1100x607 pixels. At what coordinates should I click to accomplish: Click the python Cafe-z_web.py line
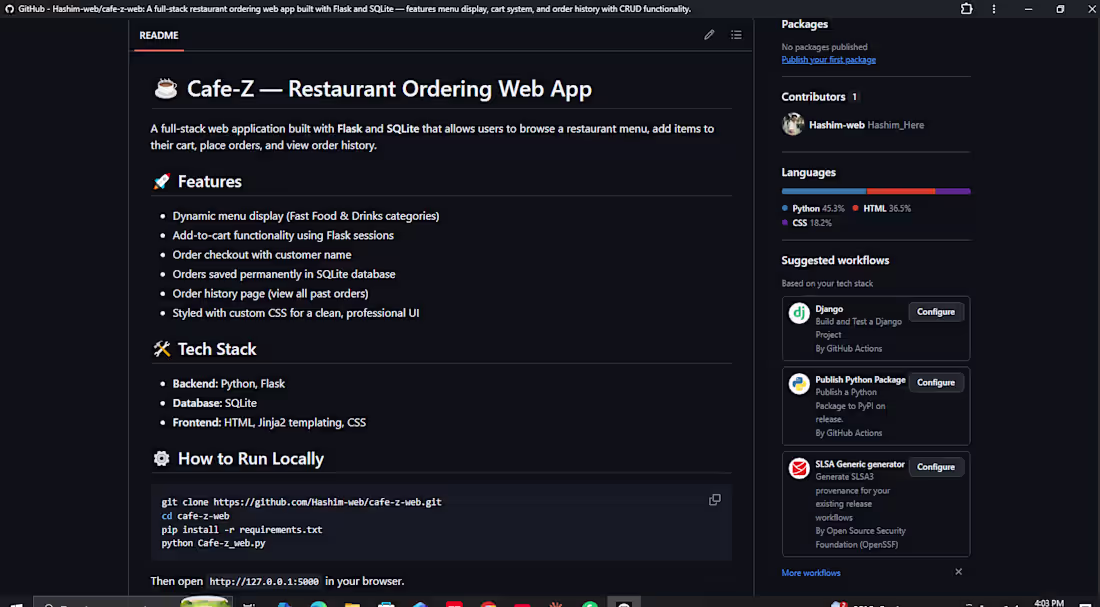[213, 543]
